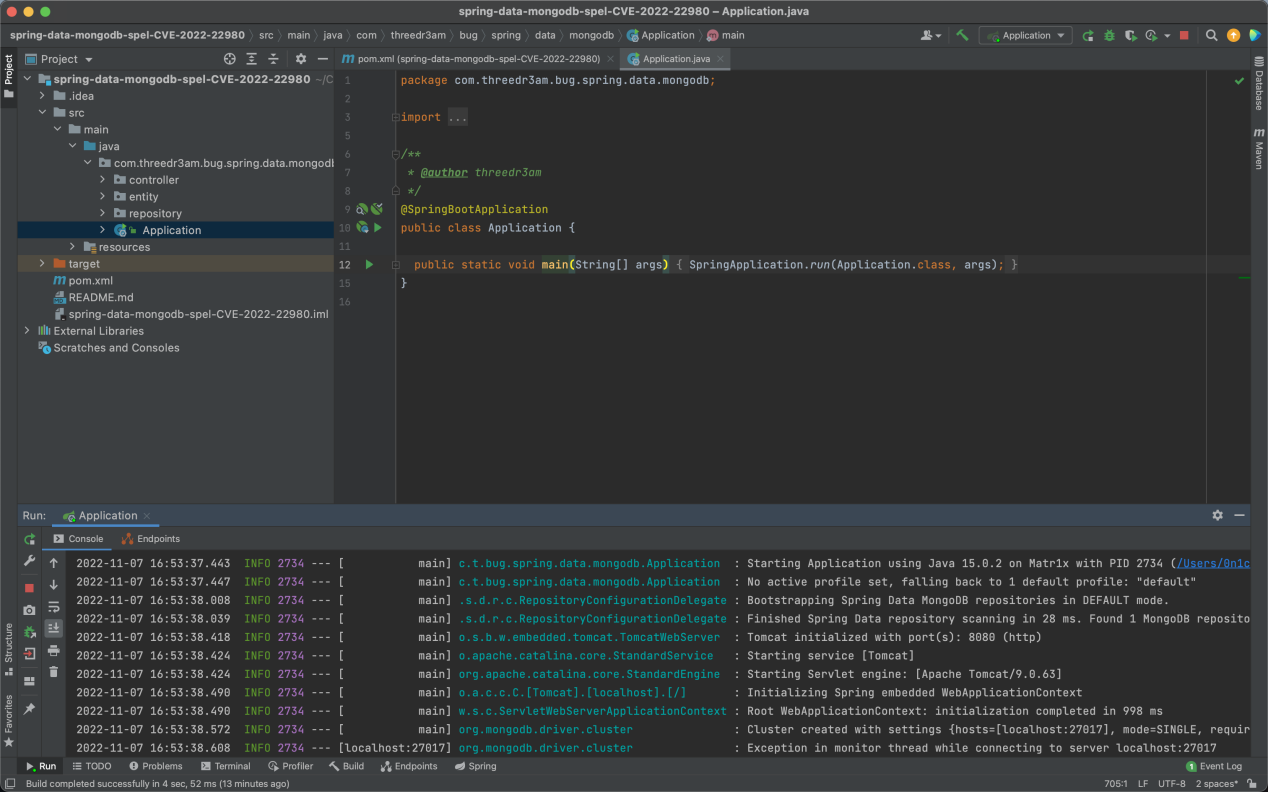Expand the target folder

[43, 264]
